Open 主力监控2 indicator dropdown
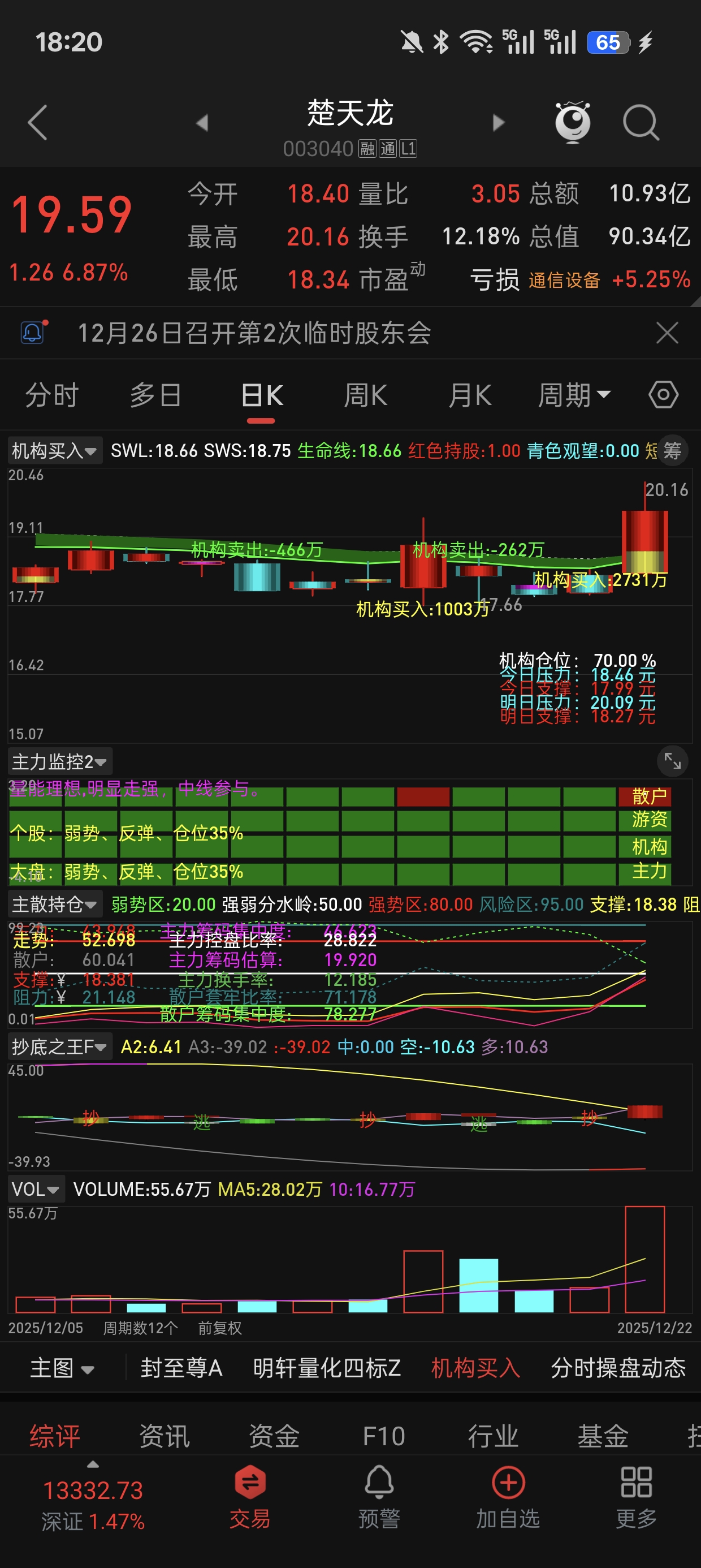This screenshot has height=1568, width=701. 59,761
